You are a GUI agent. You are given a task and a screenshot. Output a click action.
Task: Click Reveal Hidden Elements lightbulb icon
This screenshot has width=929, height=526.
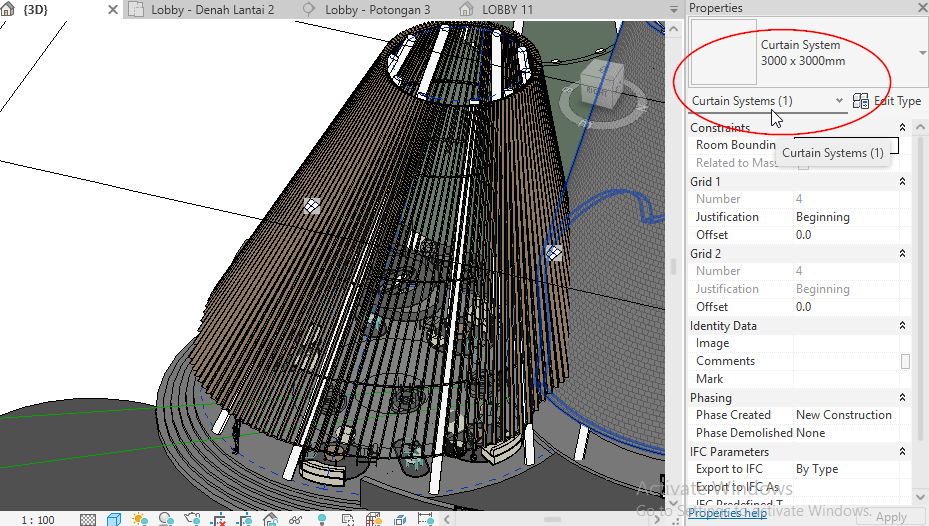point(322,519)
